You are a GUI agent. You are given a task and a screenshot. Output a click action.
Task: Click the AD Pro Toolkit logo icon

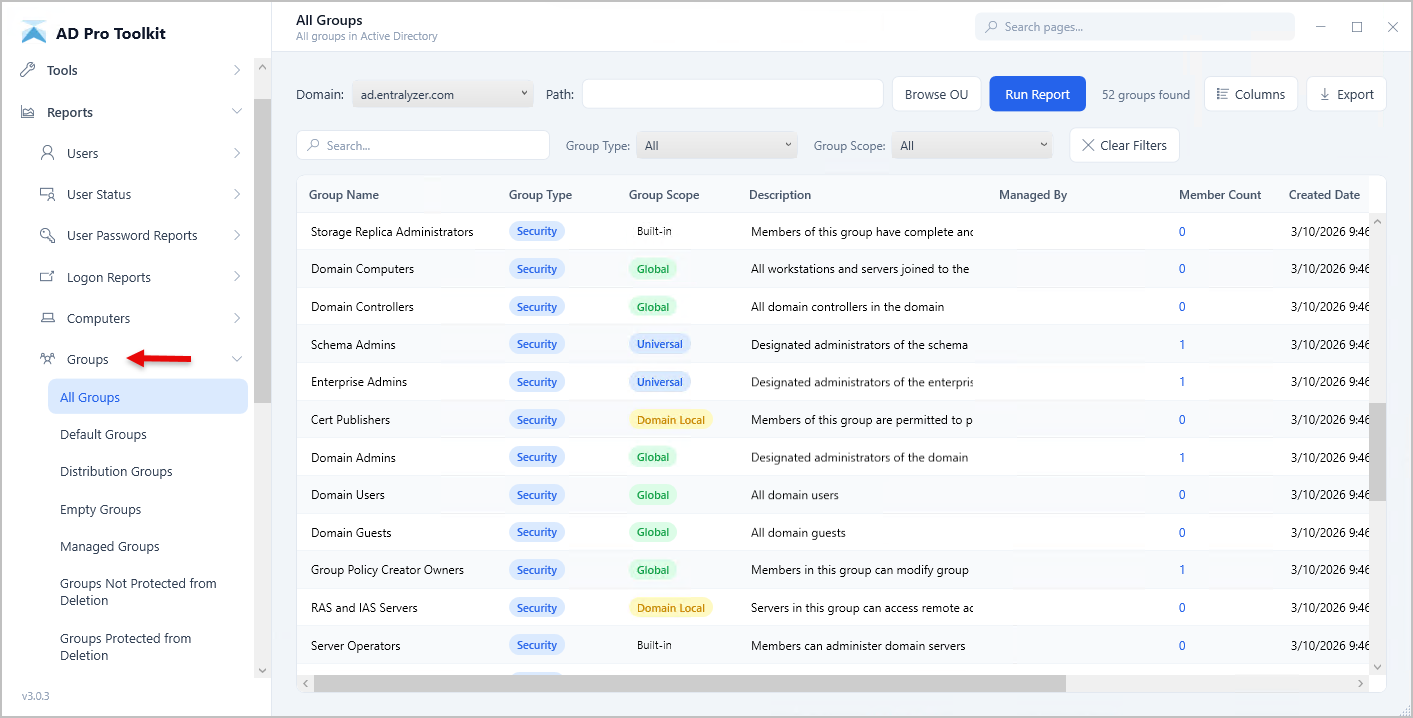pos(34,33)
